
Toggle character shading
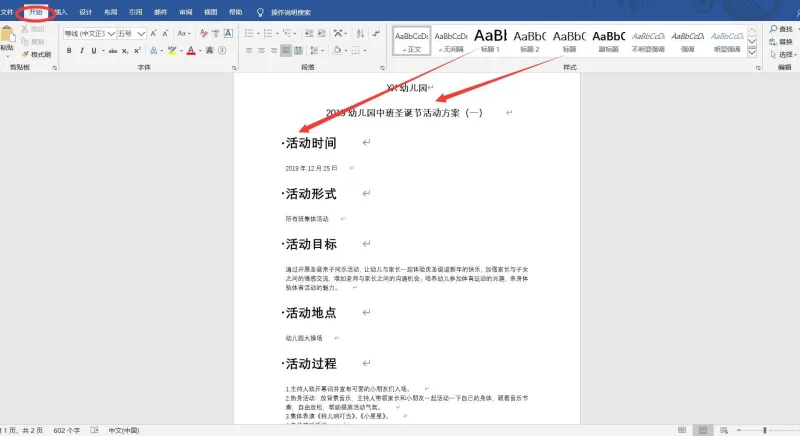[209, 50]
